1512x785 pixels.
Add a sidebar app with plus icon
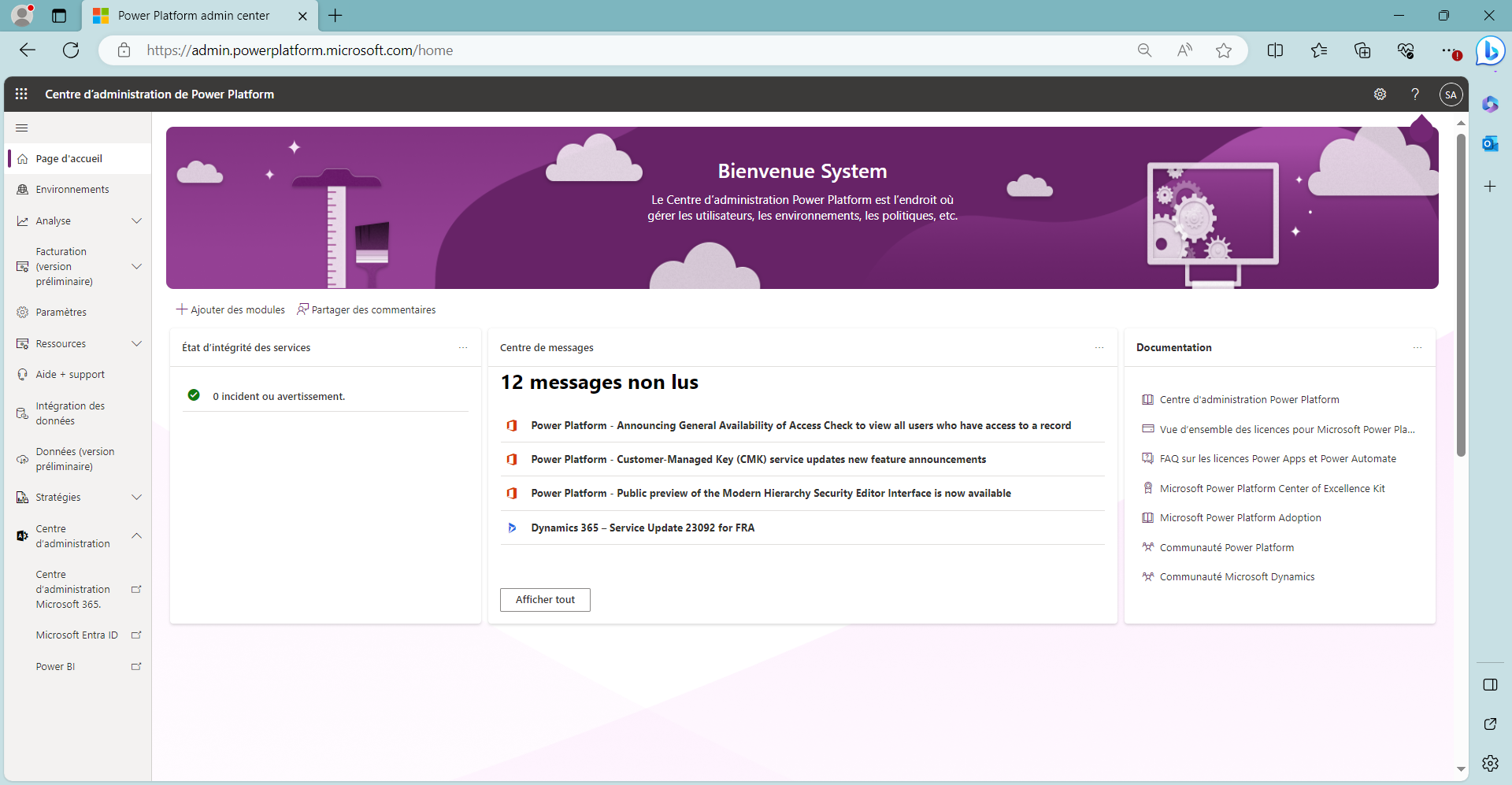coord(1490,187)
